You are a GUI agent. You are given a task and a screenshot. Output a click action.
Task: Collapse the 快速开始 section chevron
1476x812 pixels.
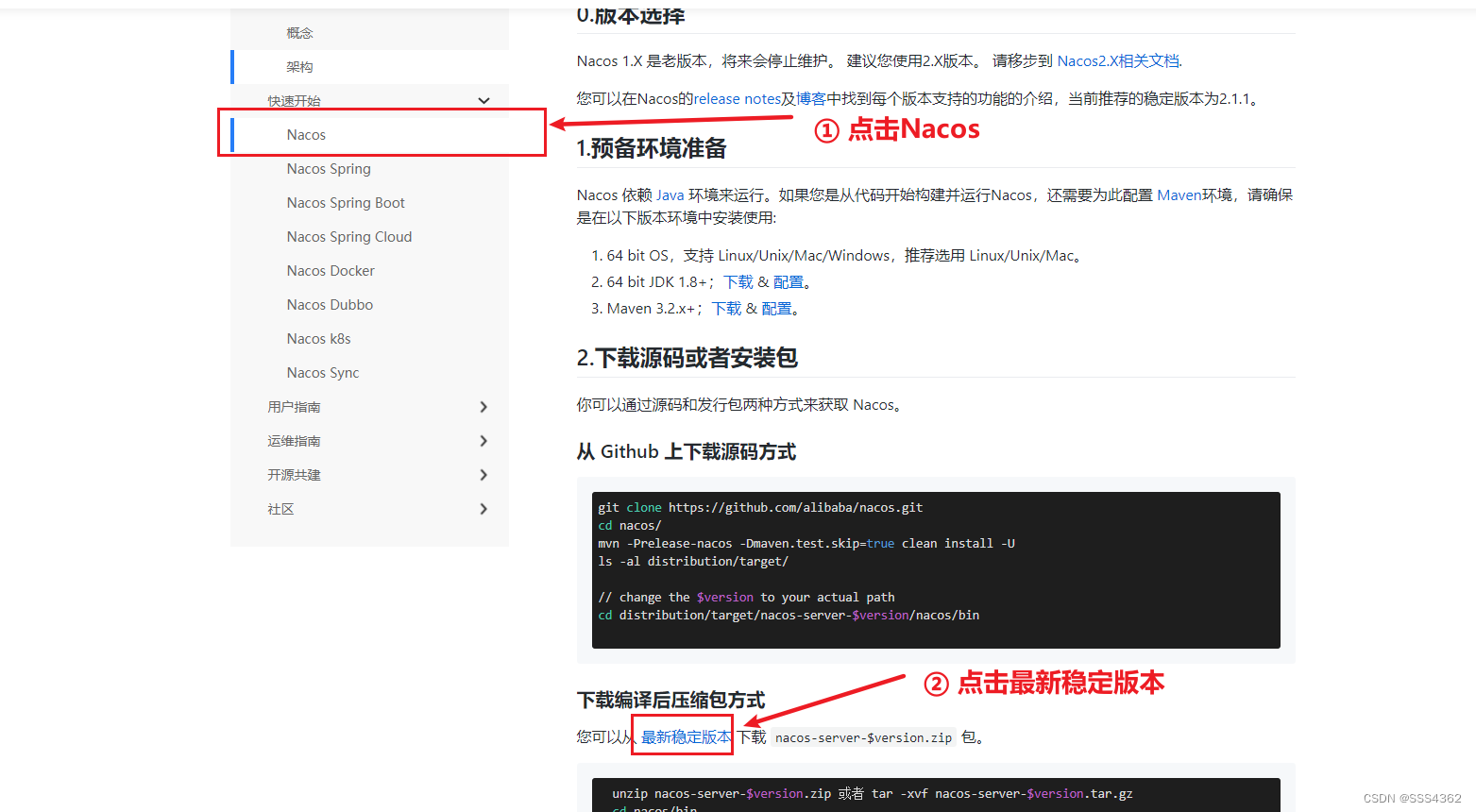click(x=484, y=101)
